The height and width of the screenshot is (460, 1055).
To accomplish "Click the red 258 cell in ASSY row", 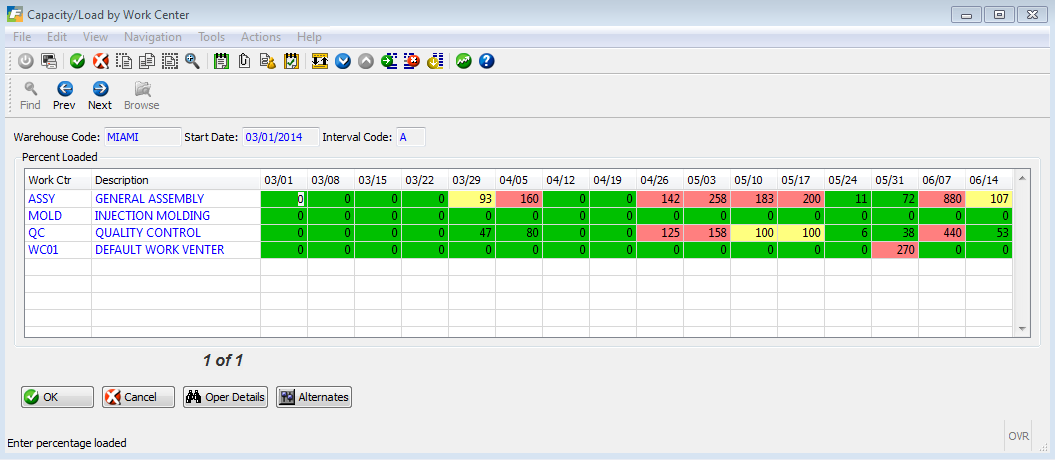I will pyautogui.click(x=707, y=198).
